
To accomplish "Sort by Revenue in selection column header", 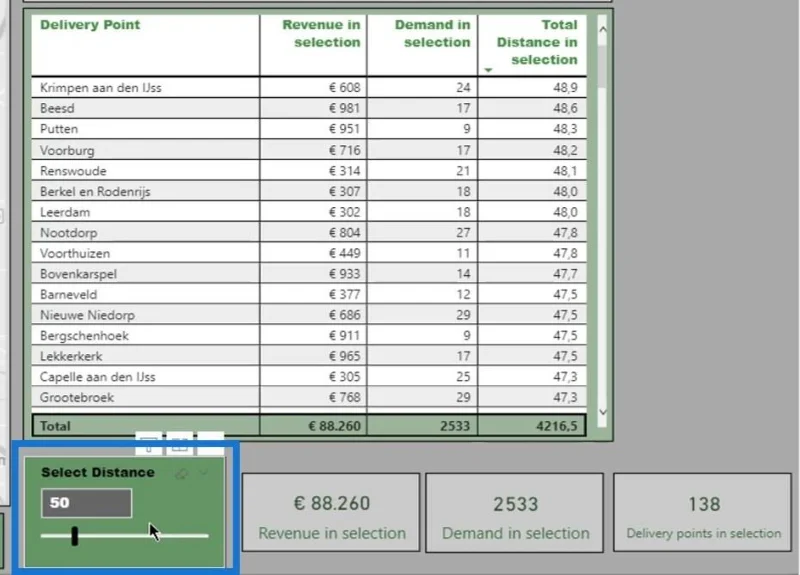I will [321, 34].
